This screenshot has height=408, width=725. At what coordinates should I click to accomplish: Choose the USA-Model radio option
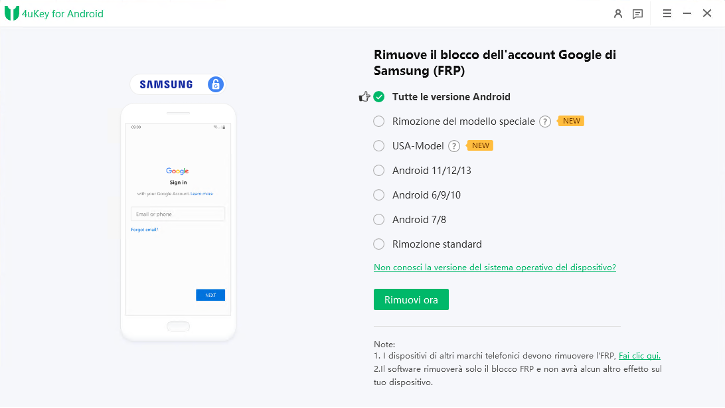click(x=379, y=145)
